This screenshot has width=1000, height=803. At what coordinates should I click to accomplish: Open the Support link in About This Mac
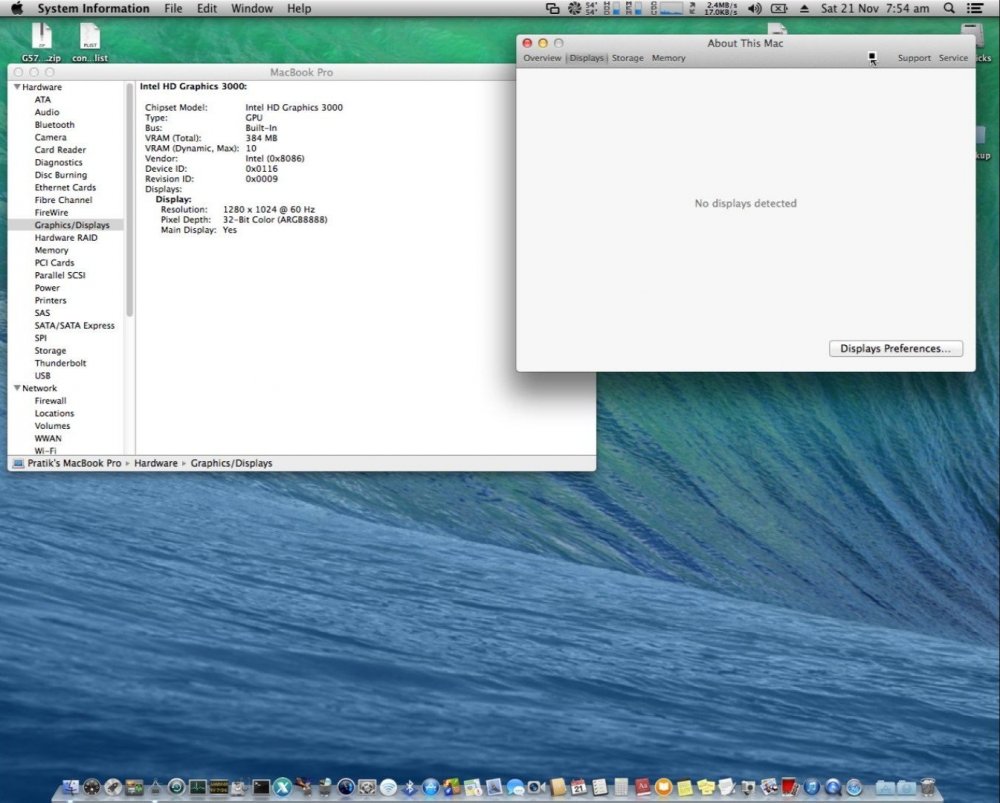pyautogui.click(x=914, y=58)
